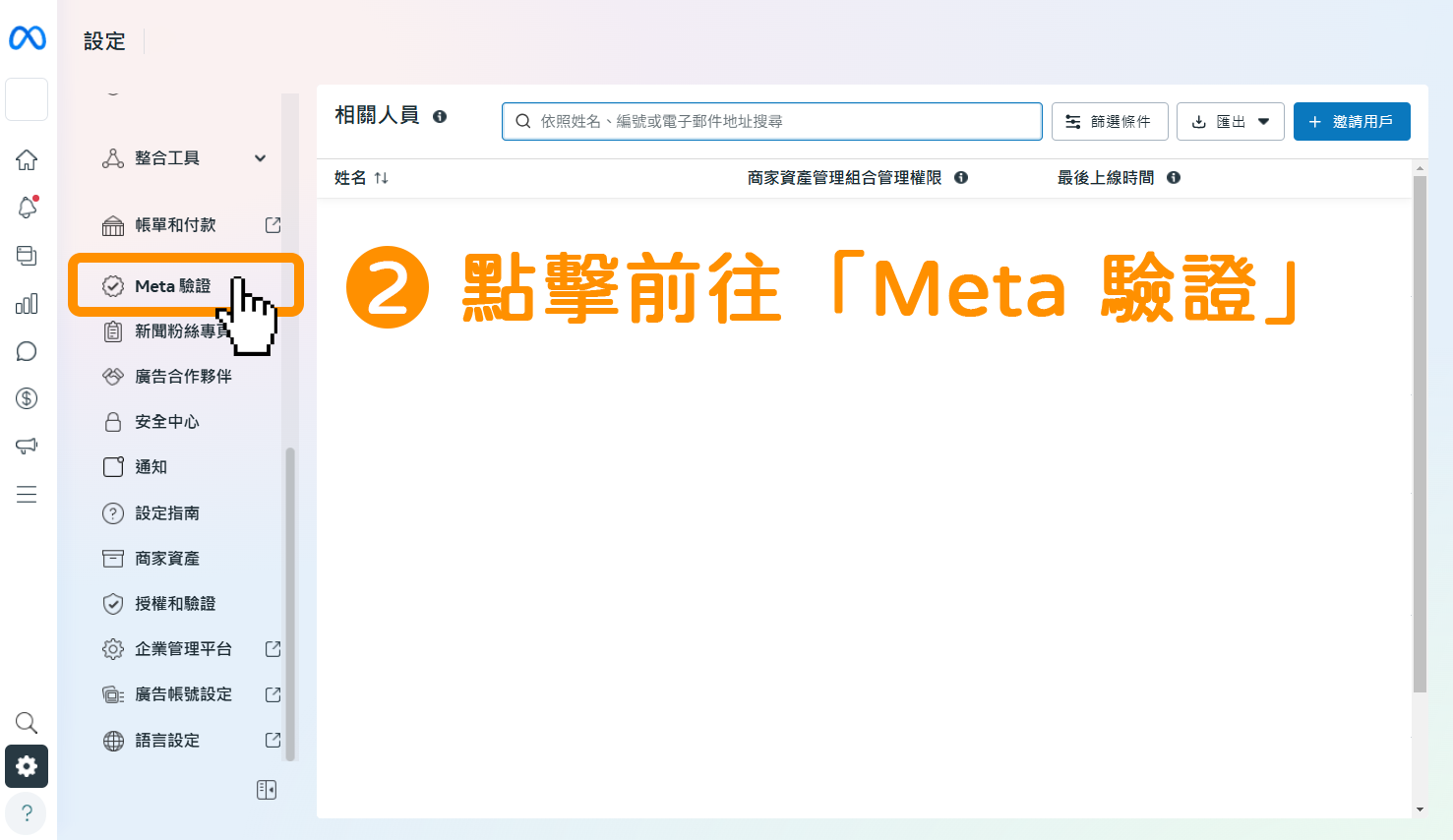Open 安全中心 menu item
1453x840 pixels.
(x=167, y=422)
